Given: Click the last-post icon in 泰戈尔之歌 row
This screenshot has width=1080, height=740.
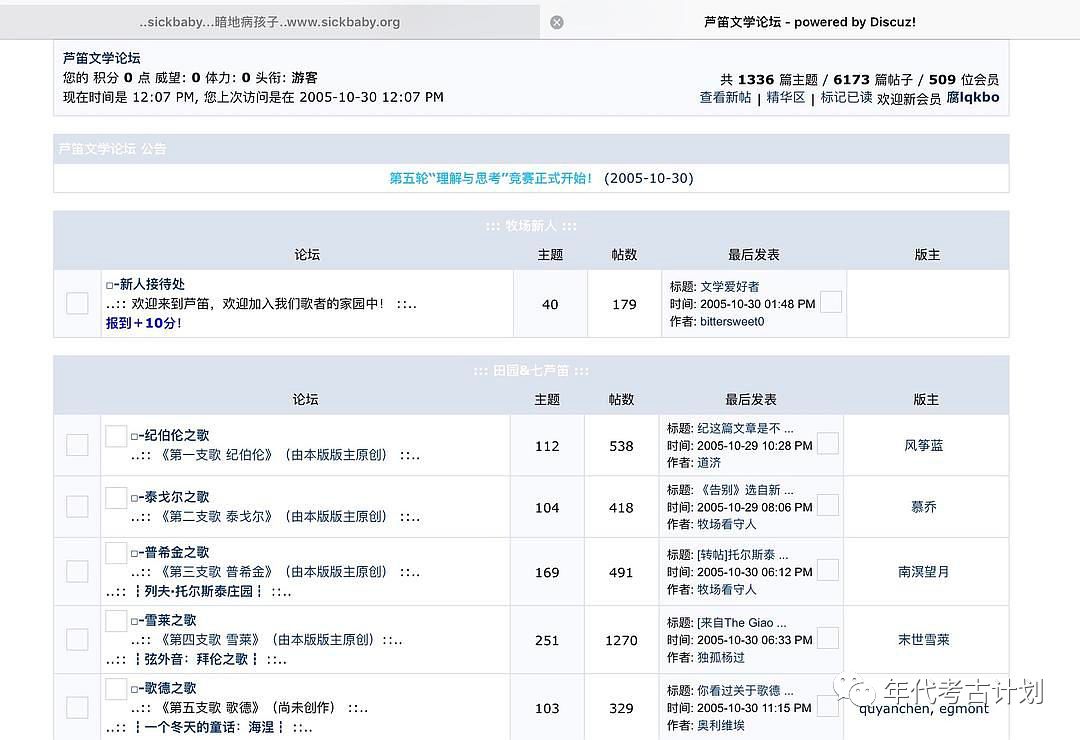Looking at the screenshot, I should point(827,505).
